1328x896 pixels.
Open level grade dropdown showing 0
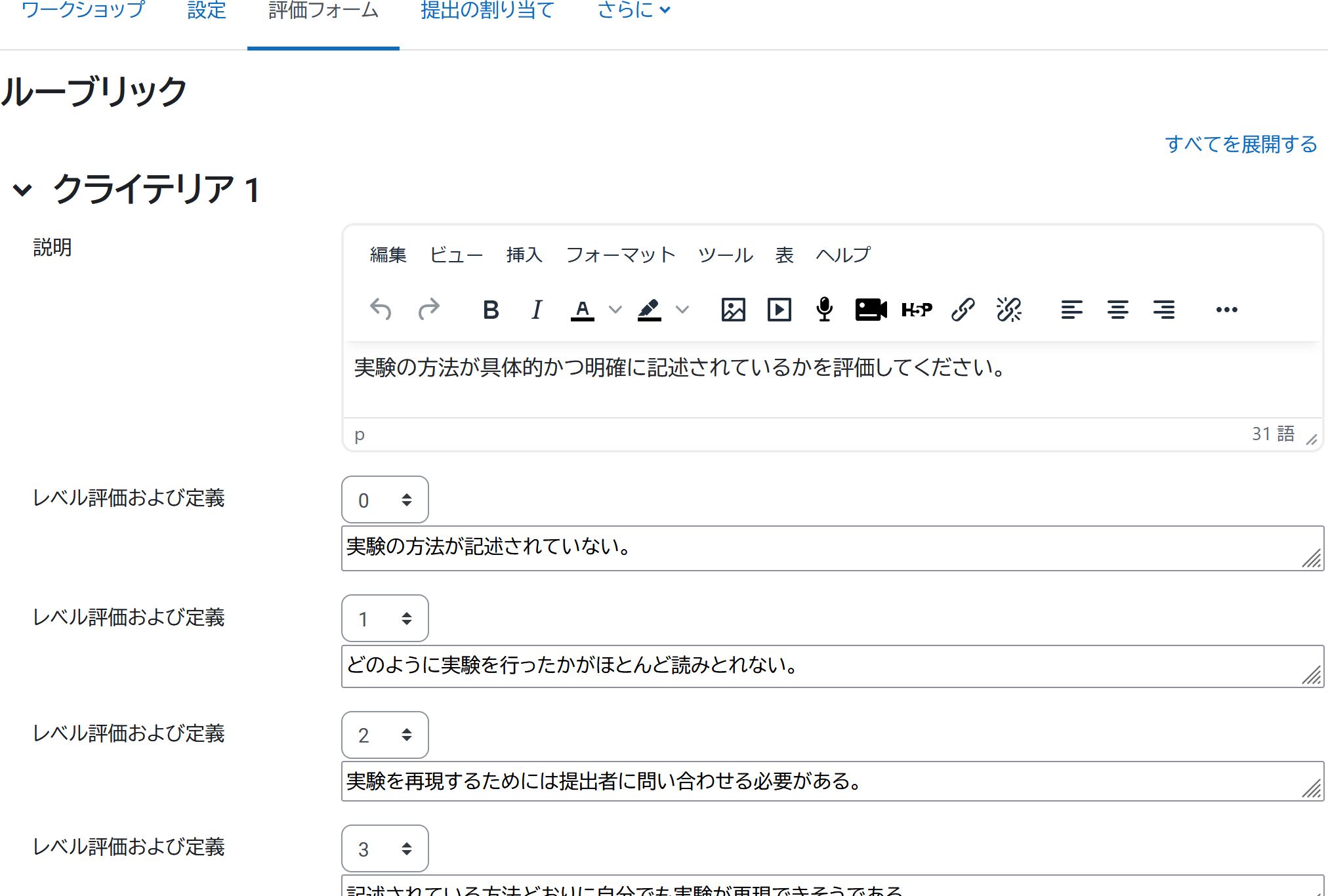385,500
